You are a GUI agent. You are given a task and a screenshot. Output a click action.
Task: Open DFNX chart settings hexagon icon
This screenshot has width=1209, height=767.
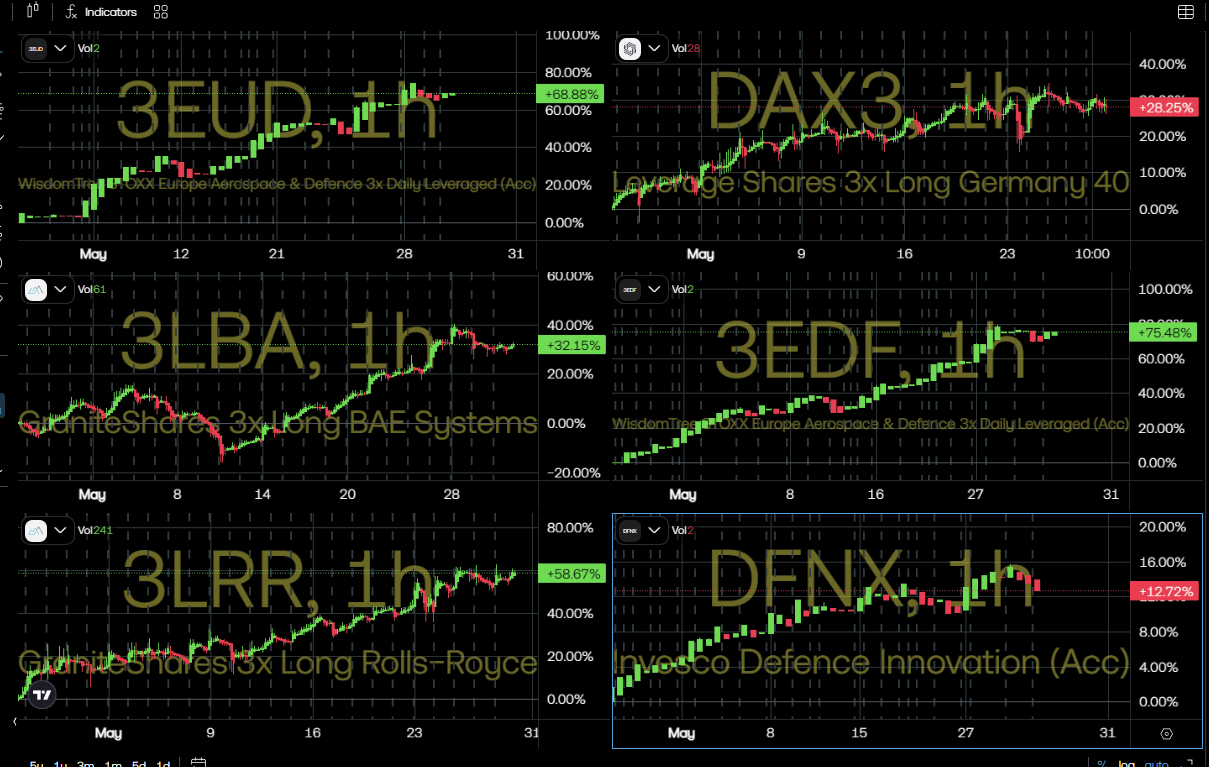[1166, 734]
